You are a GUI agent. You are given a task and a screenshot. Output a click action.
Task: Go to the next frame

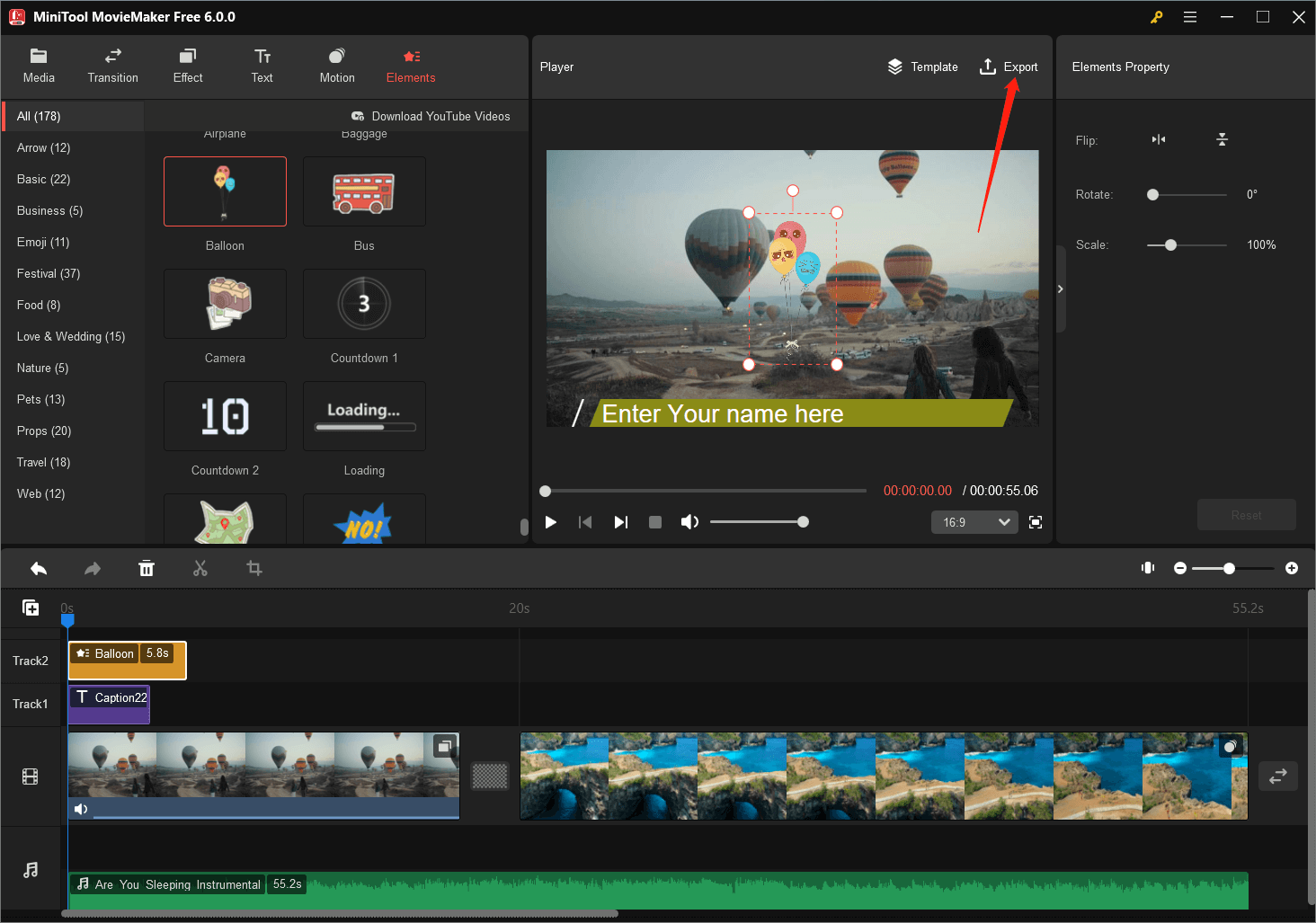[x=620, y=522]
